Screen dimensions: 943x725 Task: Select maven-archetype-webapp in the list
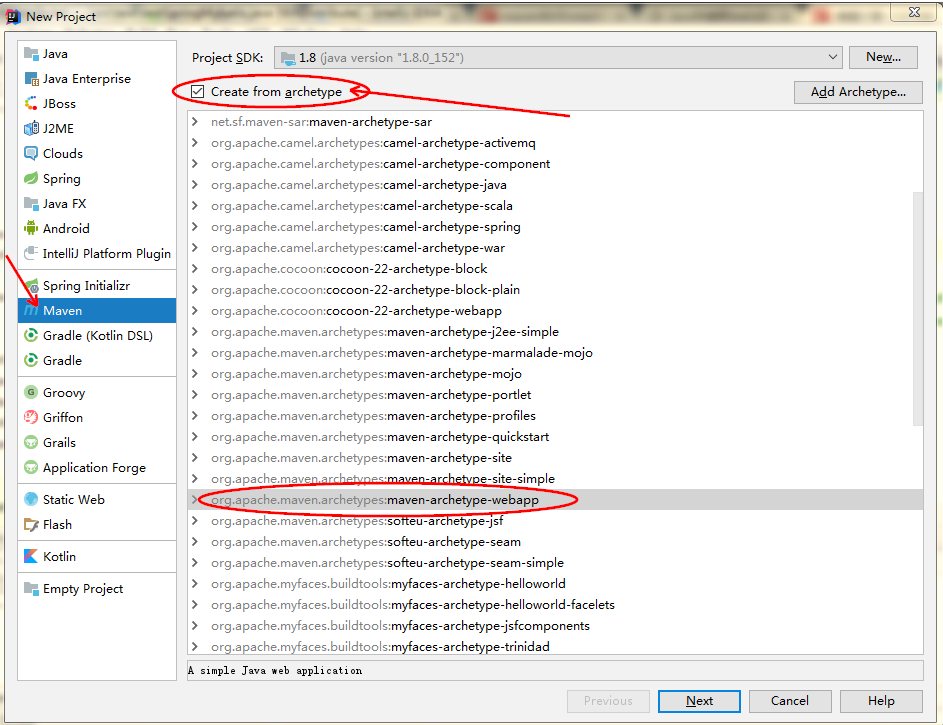555,500
